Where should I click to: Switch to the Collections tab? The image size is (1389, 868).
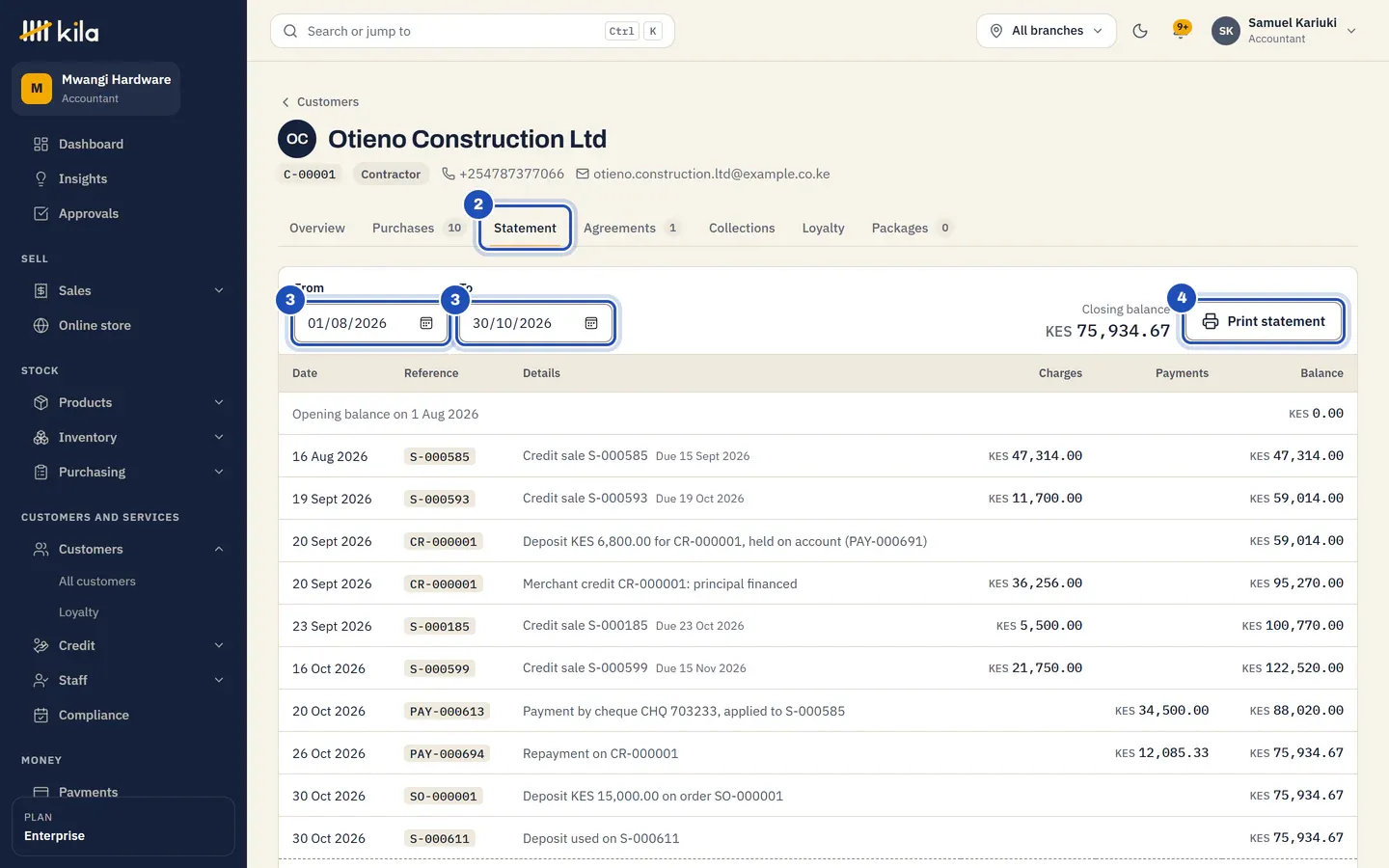click(742, 229)
